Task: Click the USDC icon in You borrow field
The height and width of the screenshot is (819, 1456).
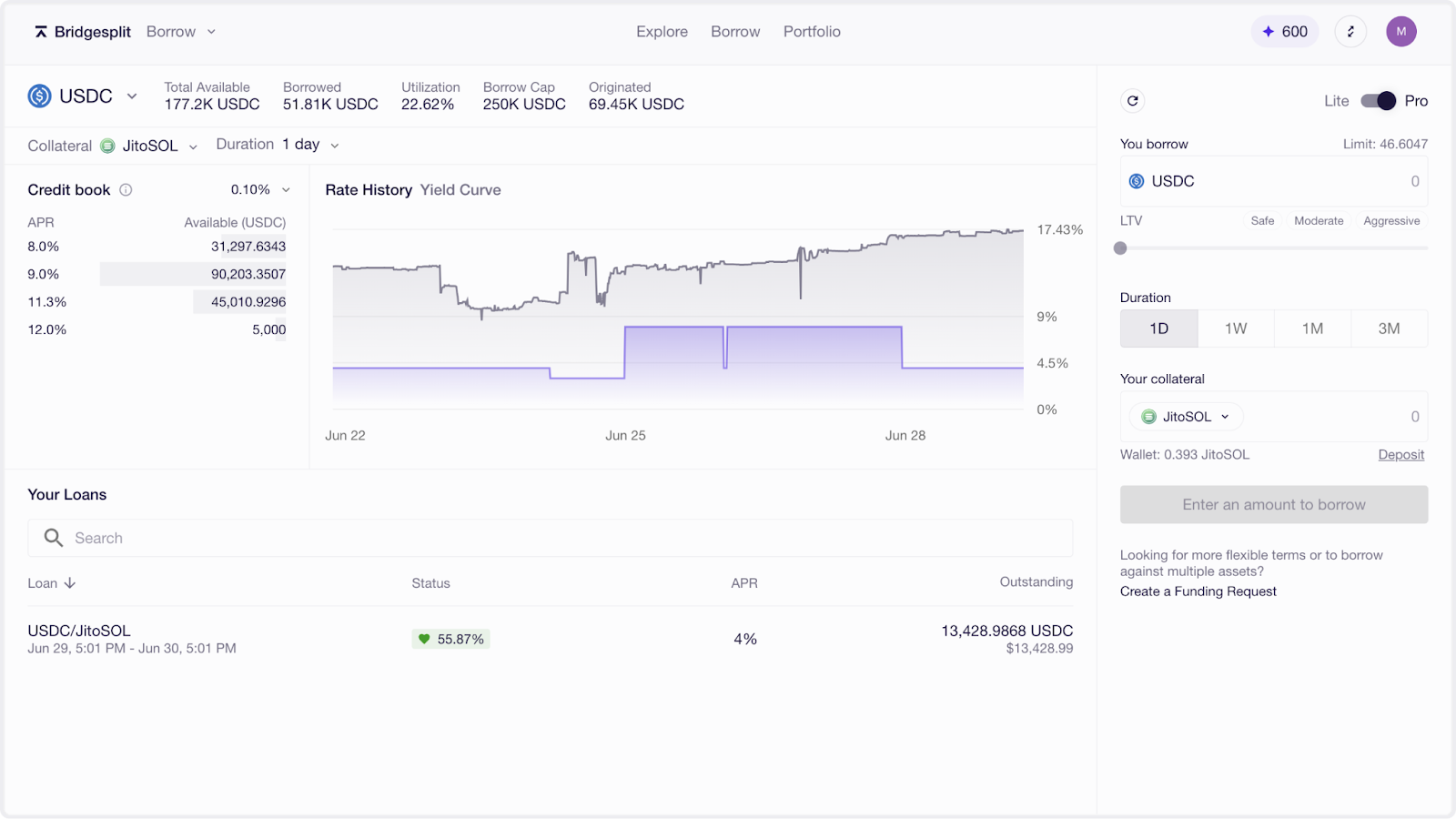Action: (1137, 181)
